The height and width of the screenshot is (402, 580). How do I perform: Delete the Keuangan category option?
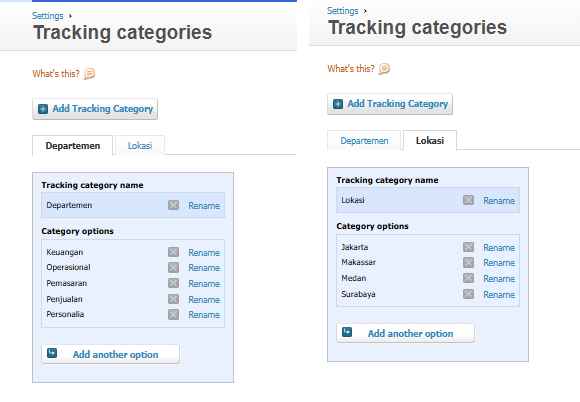pyautogui.click(x=173, y=252)
